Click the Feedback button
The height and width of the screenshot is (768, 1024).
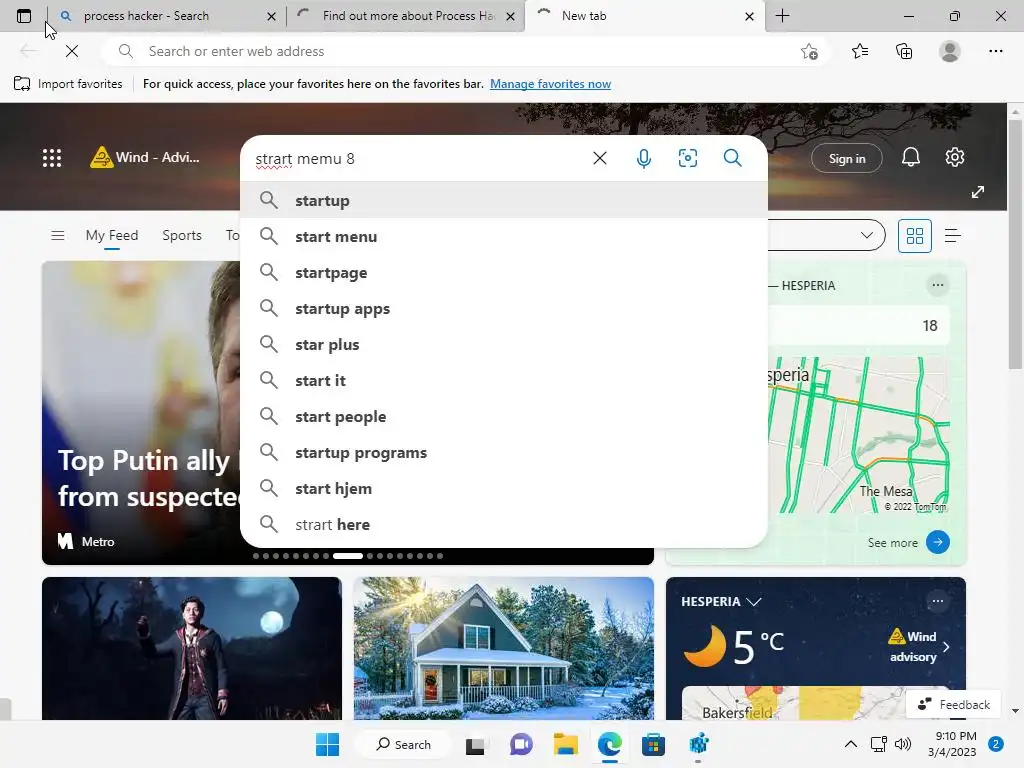pos(953,704)
